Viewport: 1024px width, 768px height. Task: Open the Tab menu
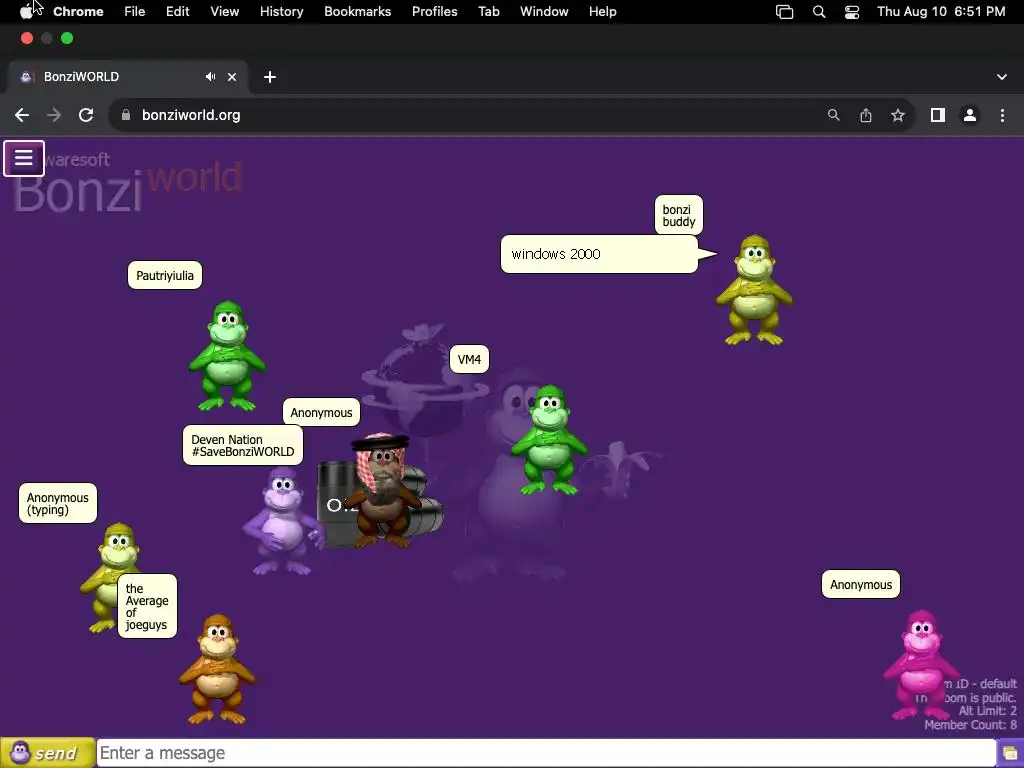point(488,11)
